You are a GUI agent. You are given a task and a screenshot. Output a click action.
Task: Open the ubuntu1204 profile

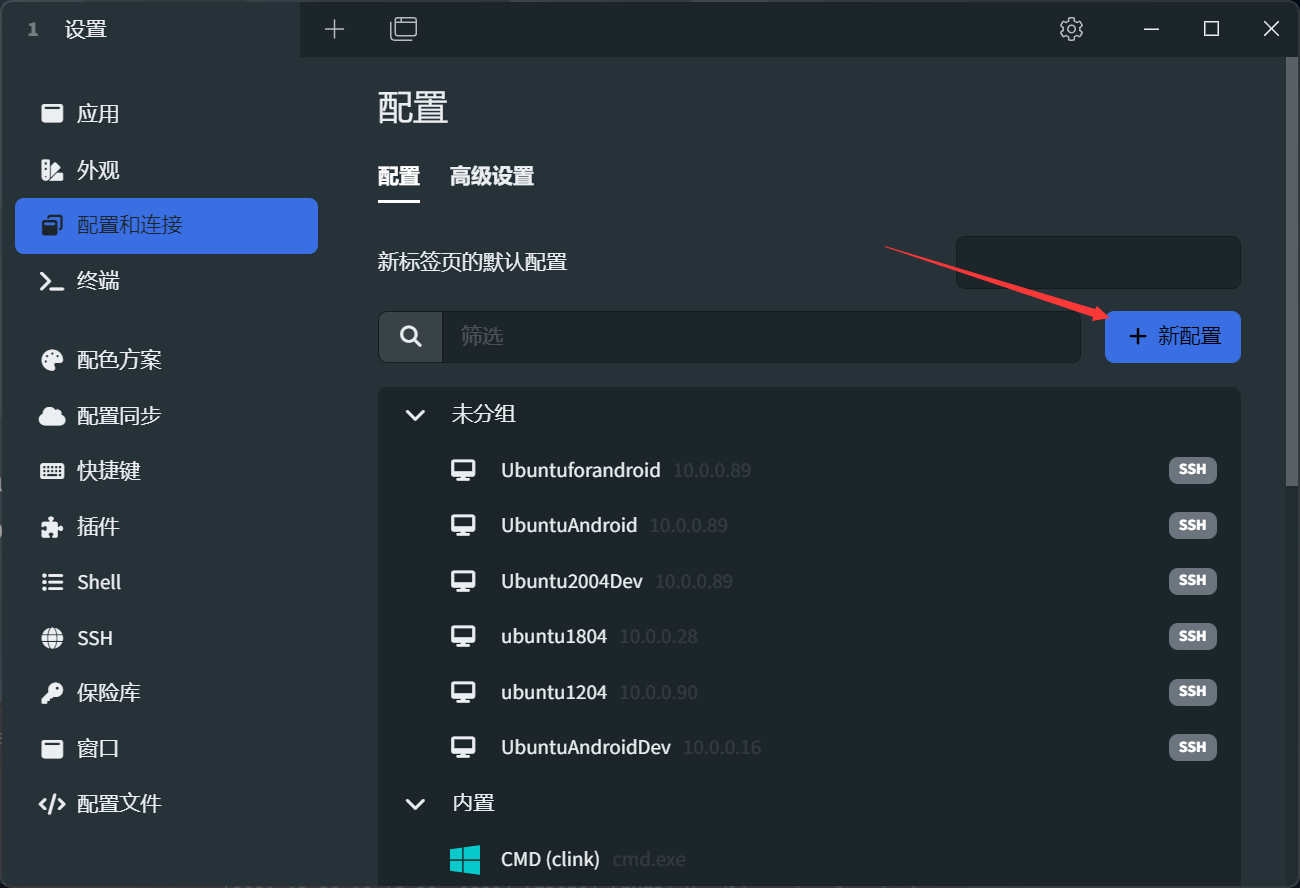click(809, 692)
